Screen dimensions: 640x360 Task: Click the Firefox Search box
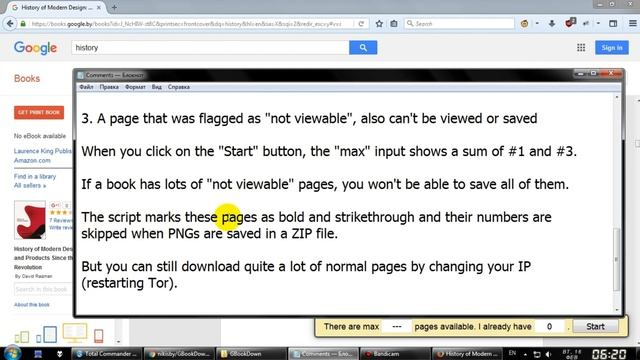pos(459,24)
